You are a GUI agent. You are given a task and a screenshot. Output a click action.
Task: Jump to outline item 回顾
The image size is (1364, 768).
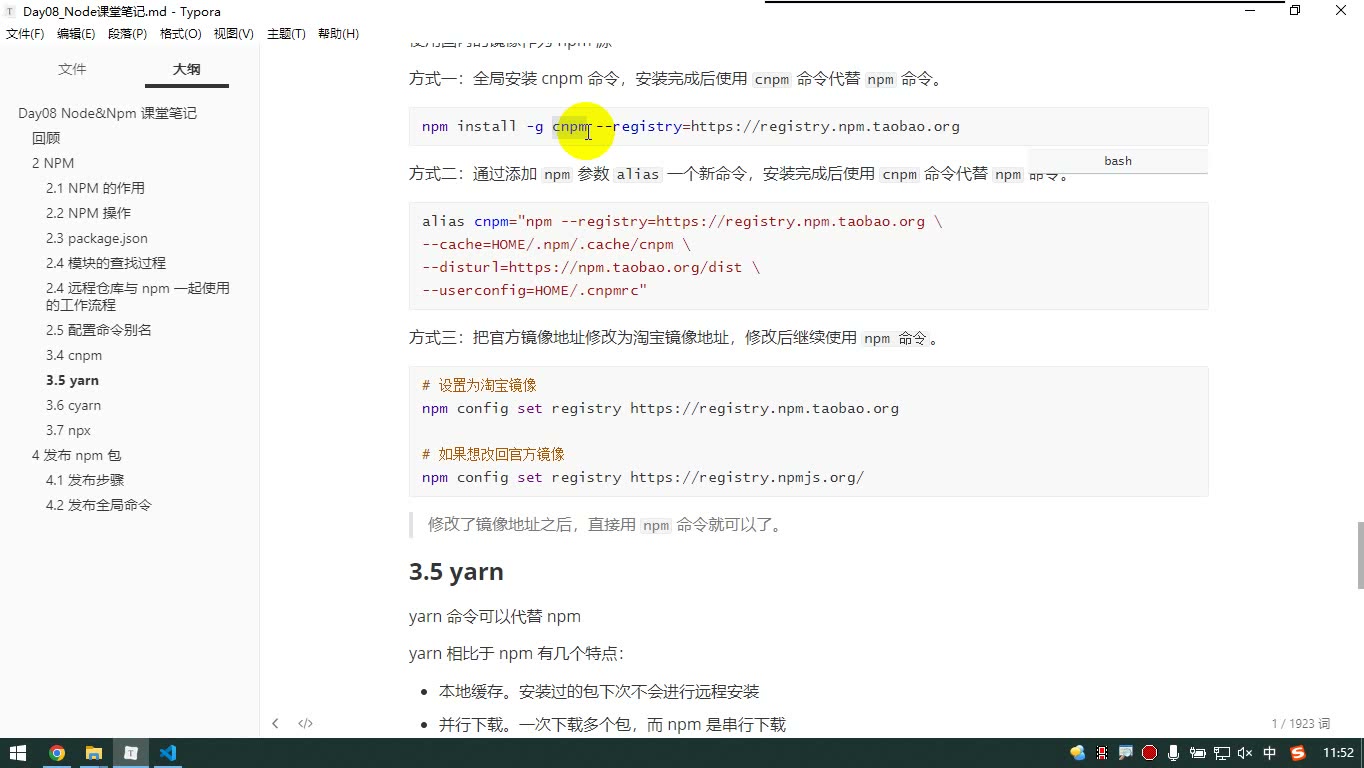(46, 138)
